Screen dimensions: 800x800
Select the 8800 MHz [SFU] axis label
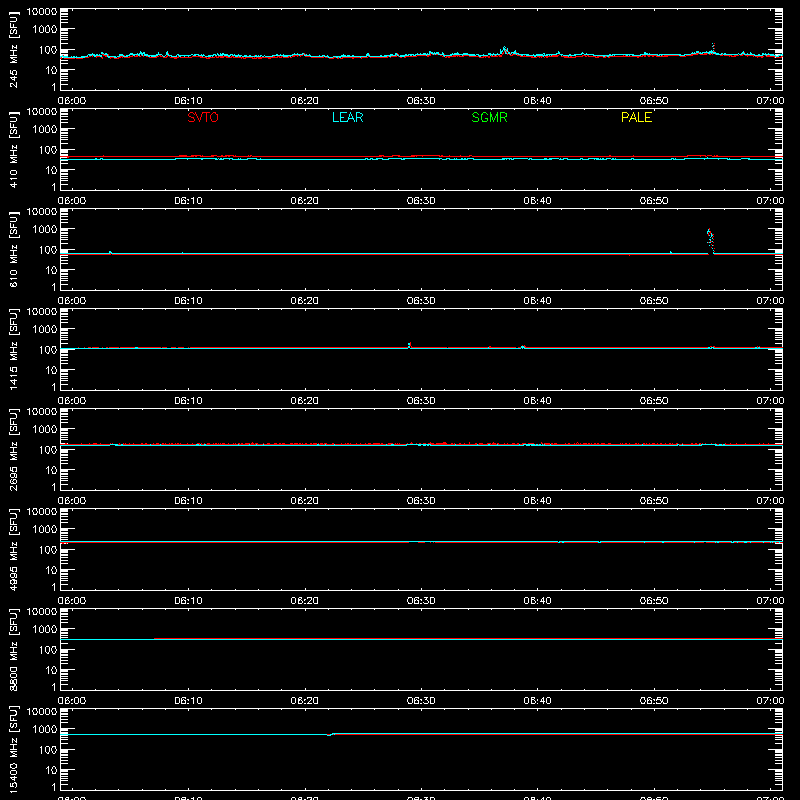pyautogui.click(x=14, y=649)
